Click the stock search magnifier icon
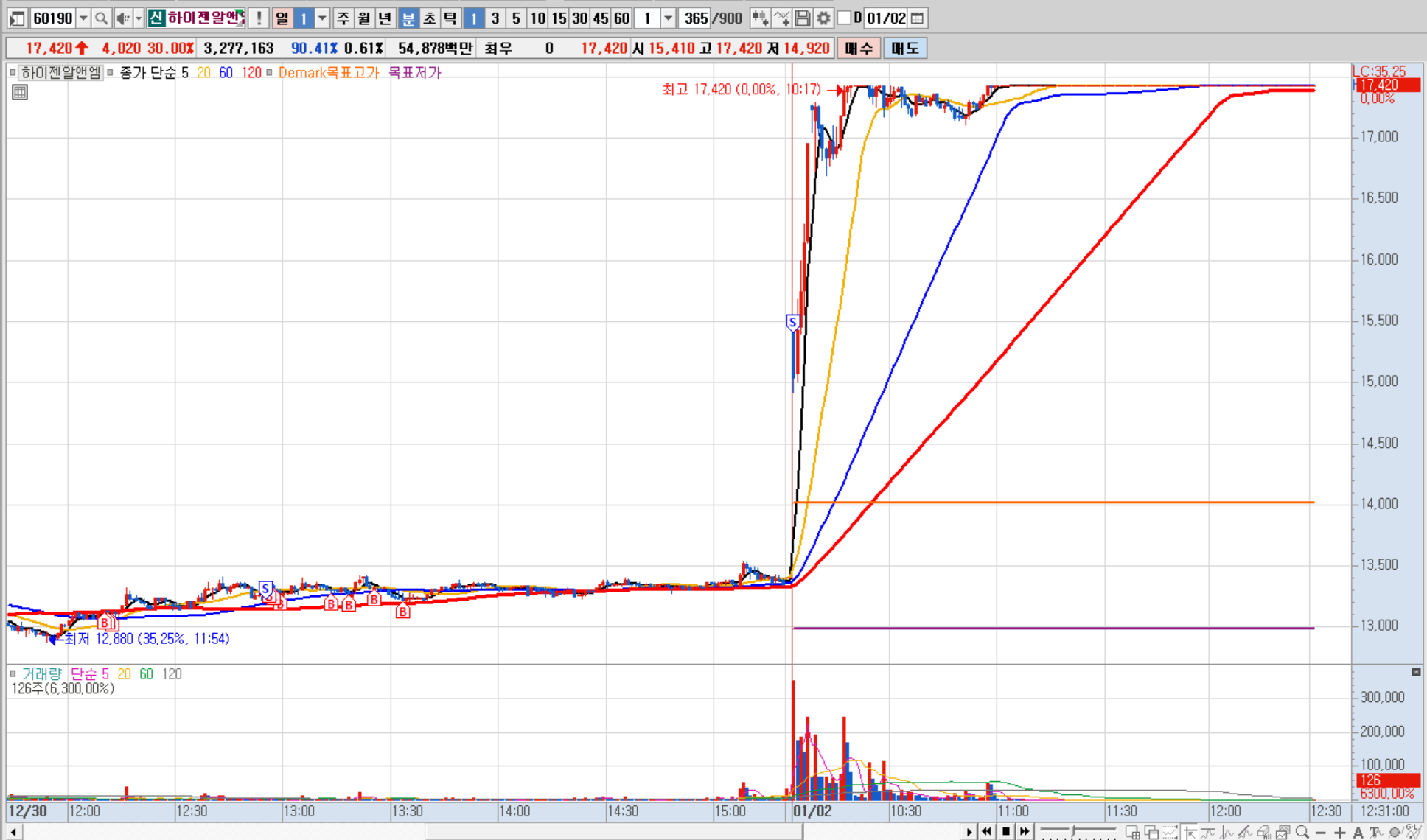This screenshot has width=1427, height=840. coord(102,18)
